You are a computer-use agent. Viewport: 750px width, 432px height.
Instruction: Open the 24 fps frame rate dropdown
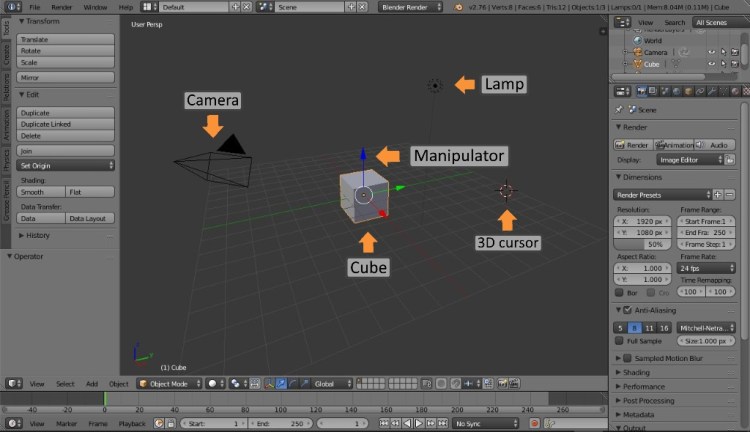(706, 268)
